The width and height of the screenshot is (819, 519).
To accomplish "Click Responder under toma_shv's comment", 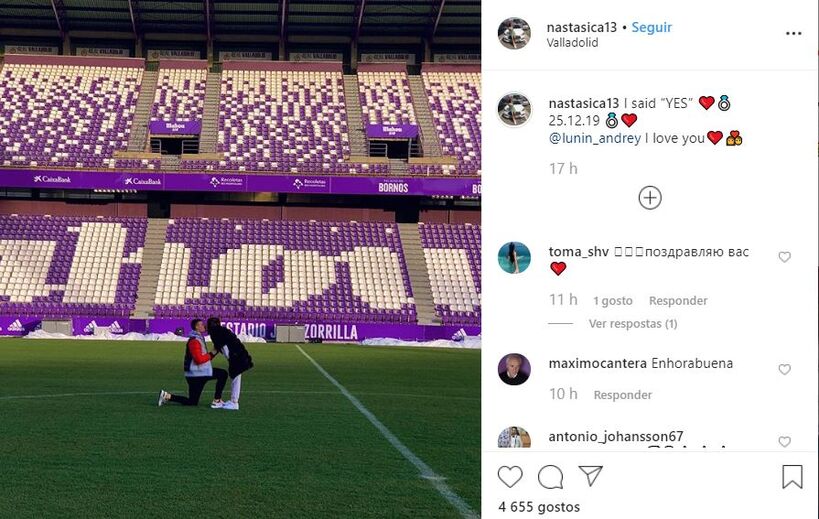I will pos(678,301).
